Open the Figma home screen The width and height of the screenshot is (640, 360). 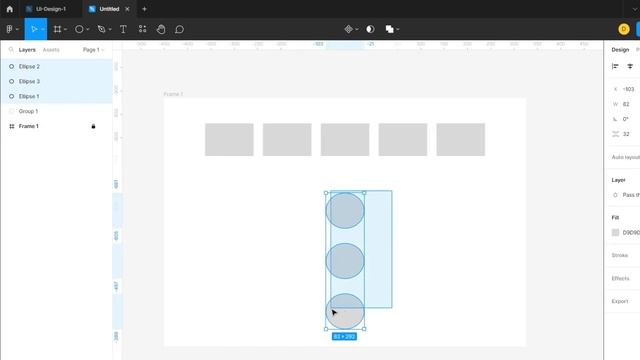tap(9, 9)
